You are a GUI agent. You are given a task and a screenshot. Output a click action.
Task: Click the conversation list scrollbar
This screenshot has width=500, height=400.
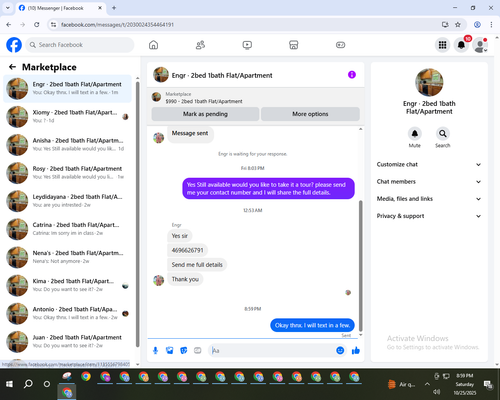click(x=138, y=213)
